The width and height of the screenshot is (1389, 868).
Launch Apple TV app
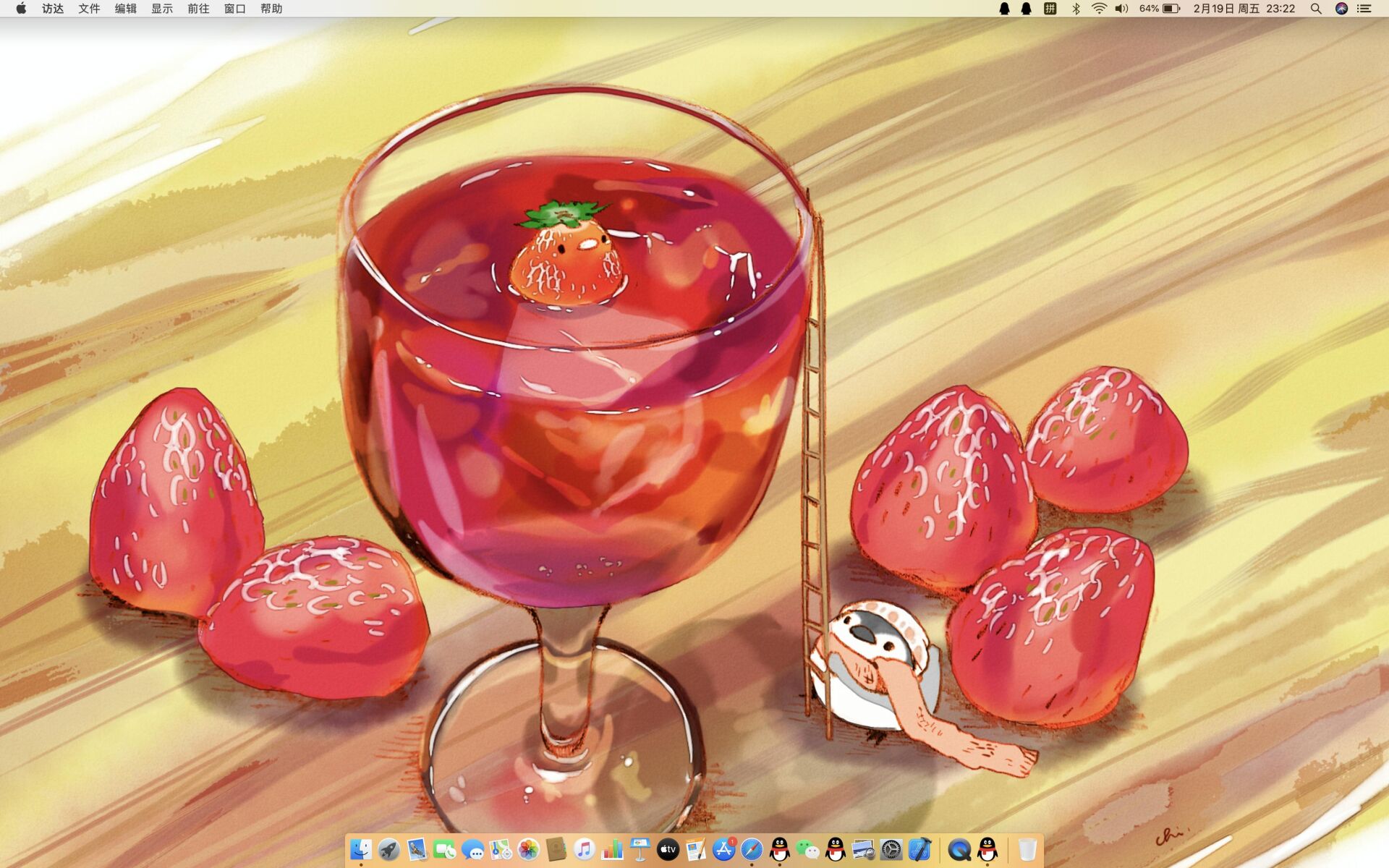(668, 849)
